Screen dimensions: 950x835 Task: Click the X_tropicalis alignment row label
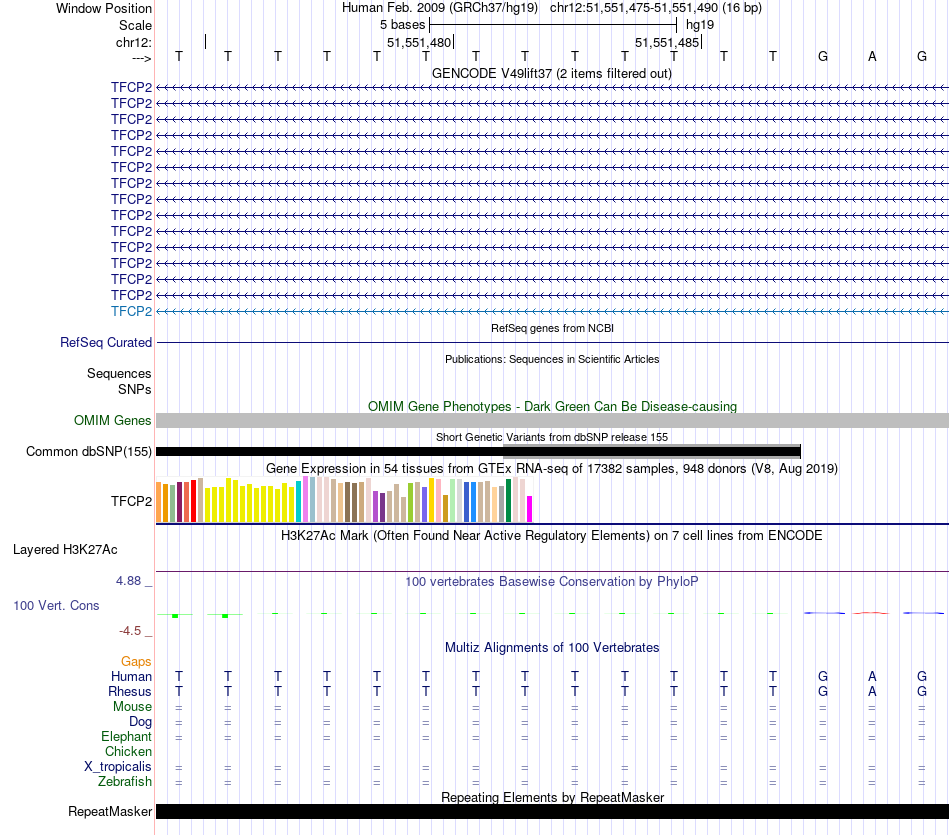coord(118,767)
